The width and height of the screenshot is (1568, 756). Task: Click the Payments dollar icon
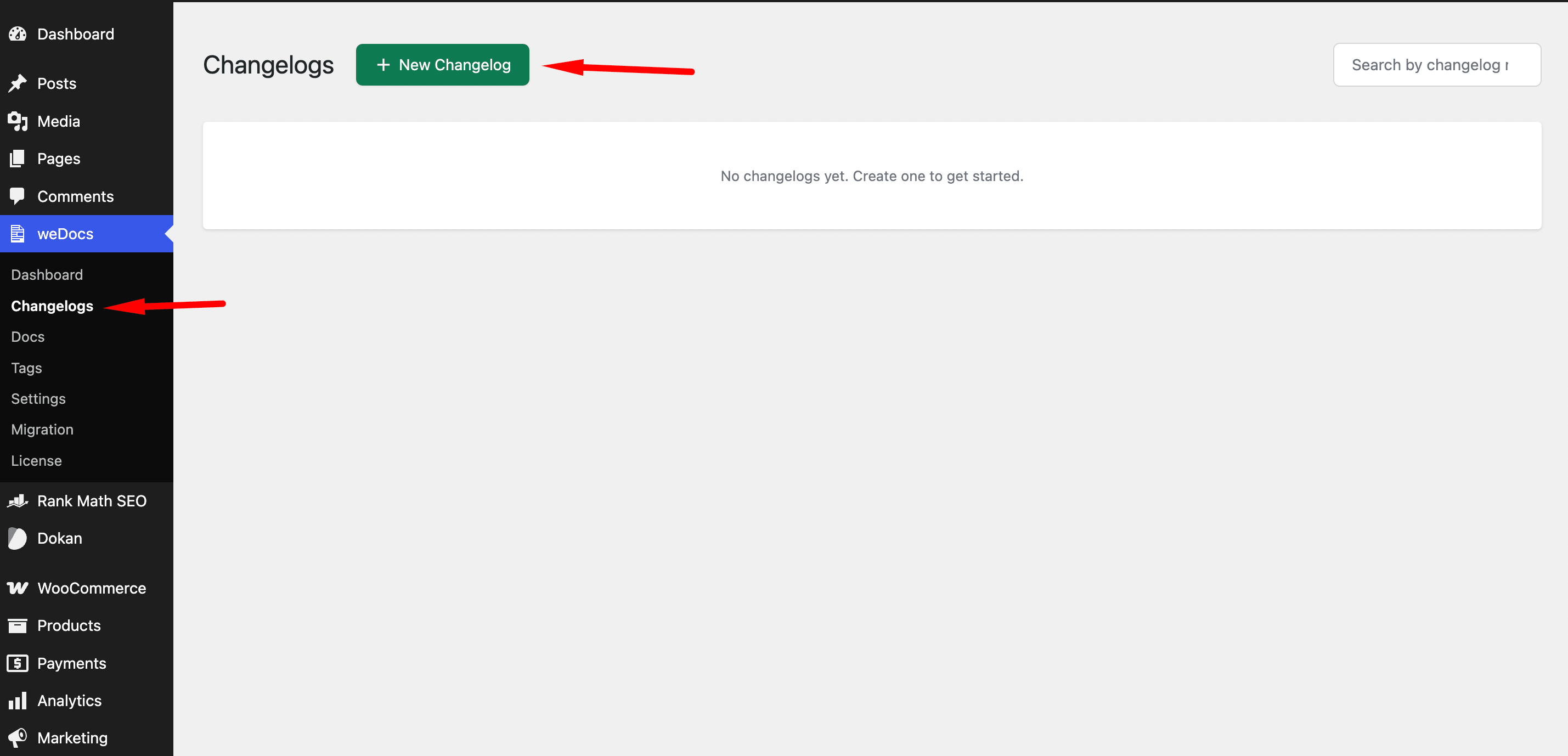[18, 663]
